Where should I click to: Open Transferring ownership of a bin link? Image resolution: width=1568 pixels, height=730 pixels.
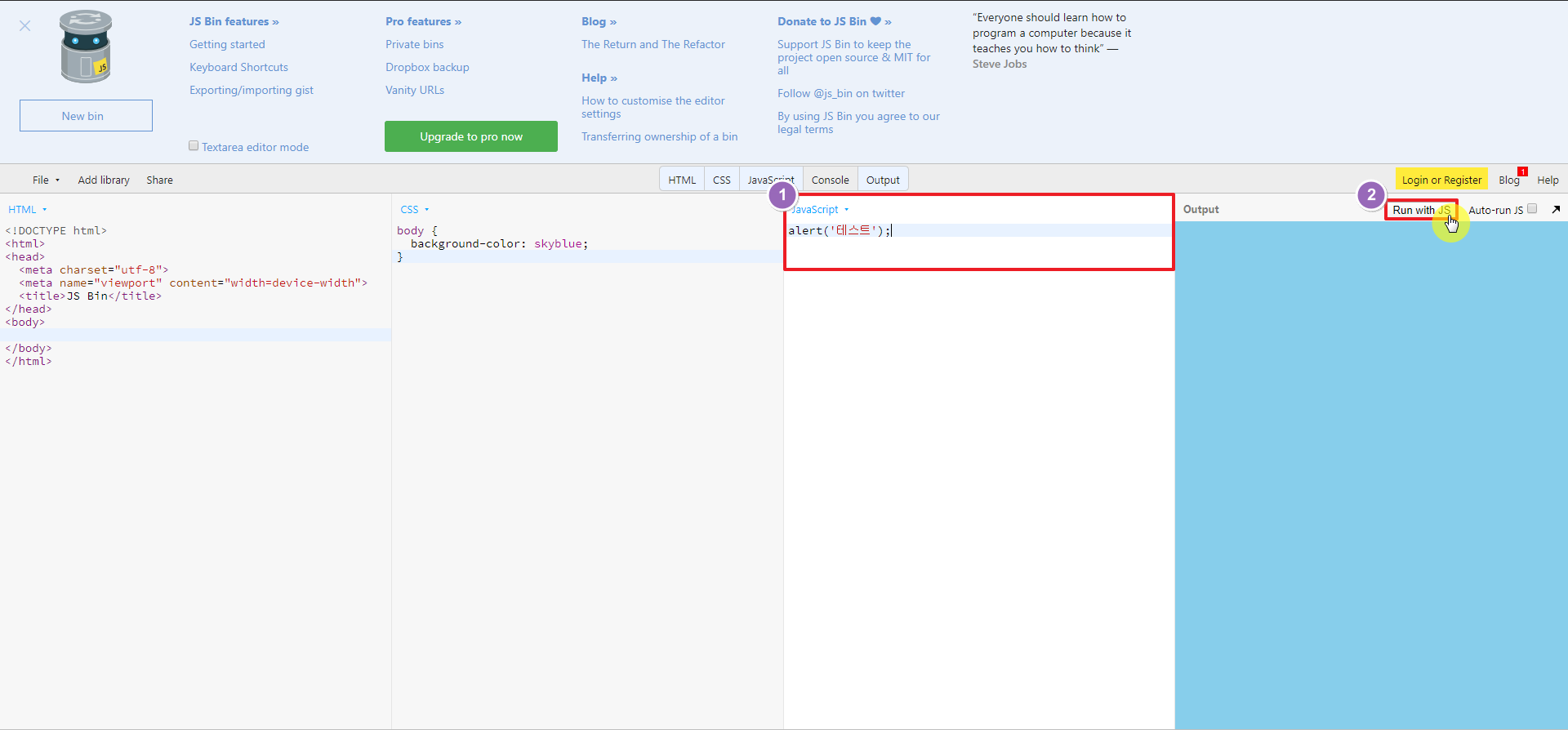coord(660,136)
